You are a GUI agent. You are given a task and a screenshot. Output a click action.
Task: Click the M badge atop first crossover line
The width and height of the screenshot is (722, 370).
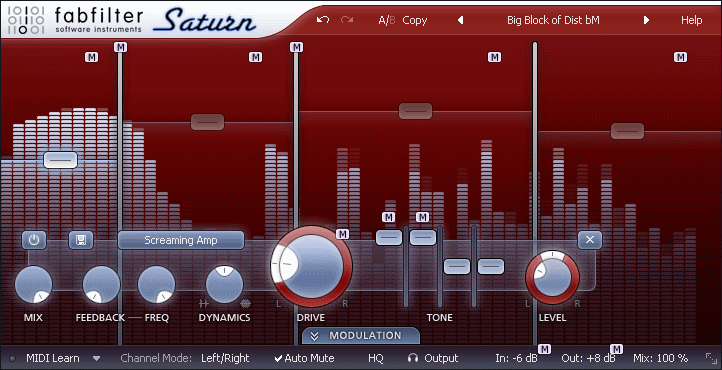[121, 47]
